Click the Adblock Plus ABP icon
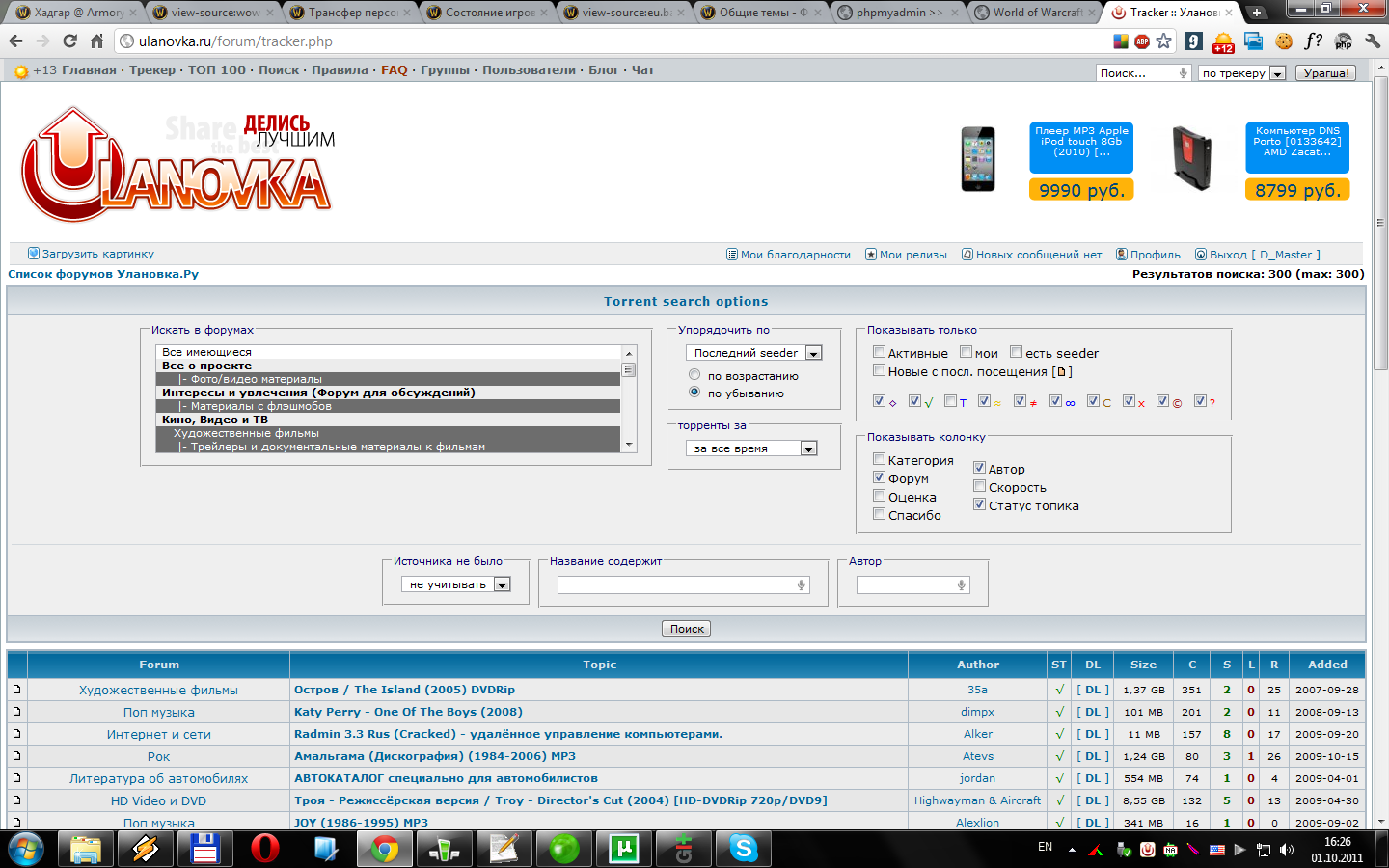 pyautogui.click(x=1142, y=41)
